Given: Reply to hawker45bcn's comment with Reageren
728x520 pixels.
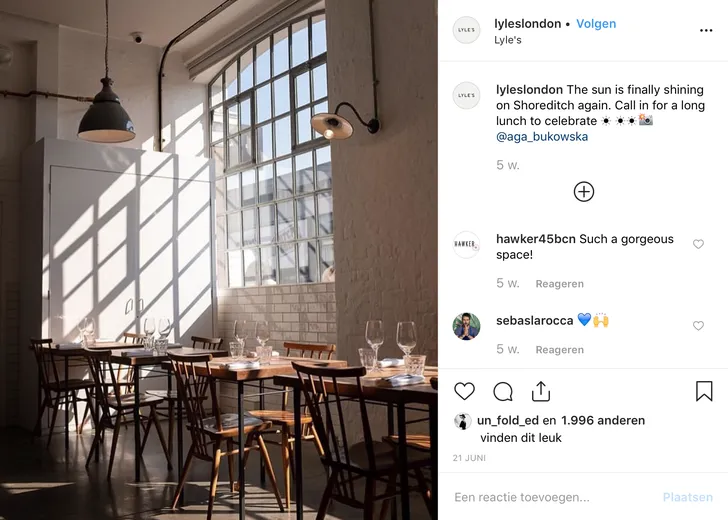Looking at the screenshot, I should pyautogui.click(x=559, y=284).
